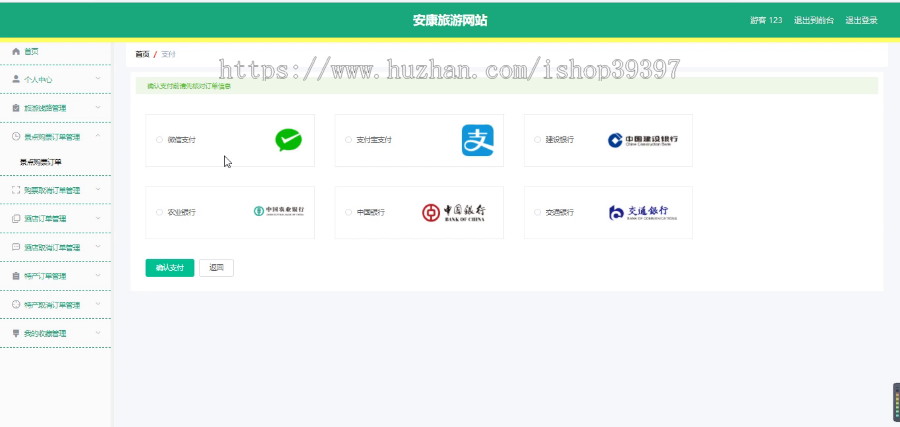The height and width of the screenshot is (427, 900).
Task: Expand the 酒店取消订单管理 chevron
Action: click(98, 247)
